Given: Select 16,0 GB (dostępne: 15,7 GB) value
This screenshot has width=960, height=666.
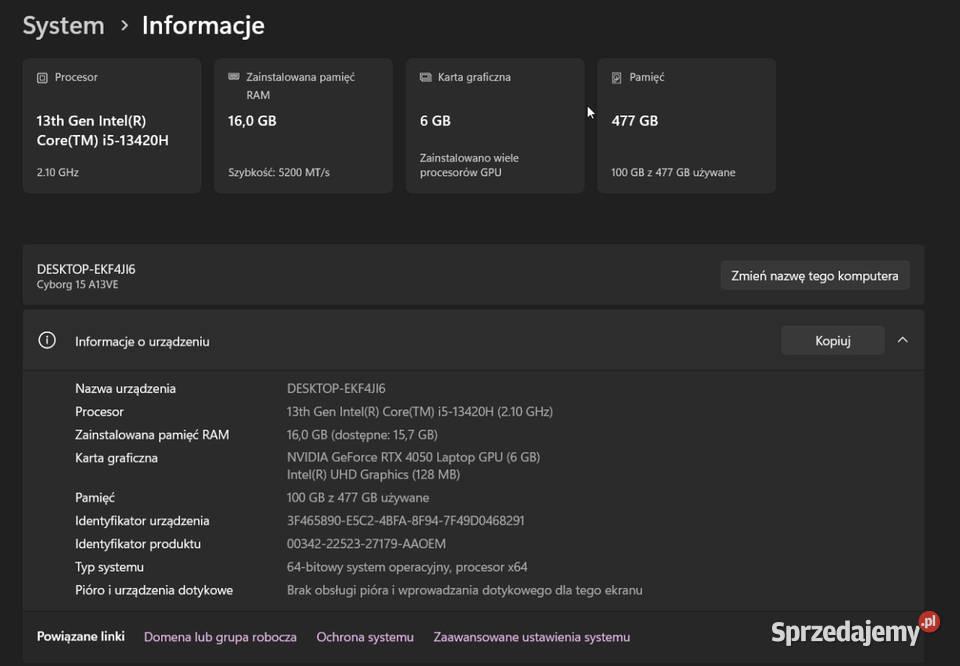Looking at the screenshot, I should point(362,435).
